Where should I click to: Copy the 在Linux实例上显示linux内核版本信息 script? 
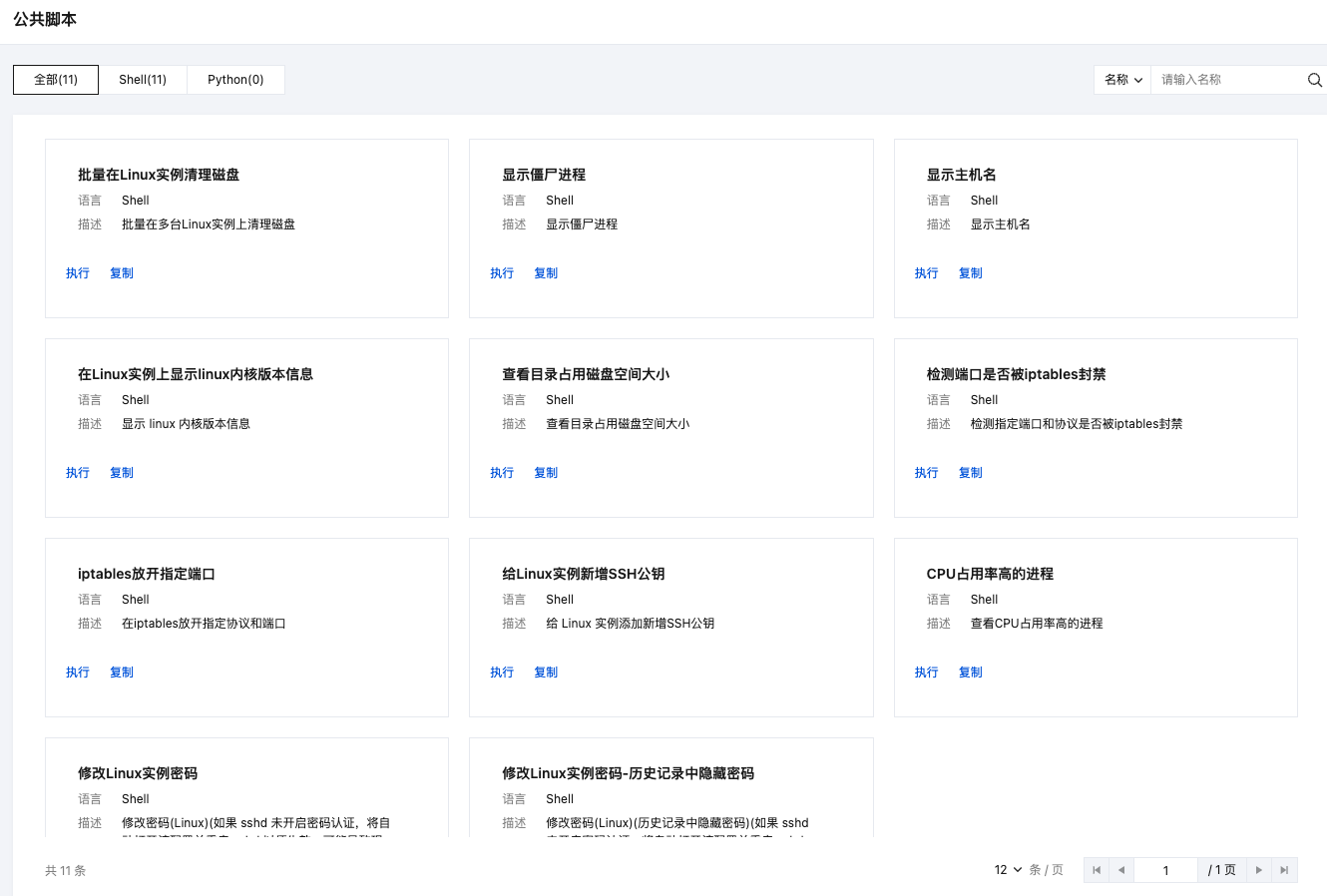point(122,473)
